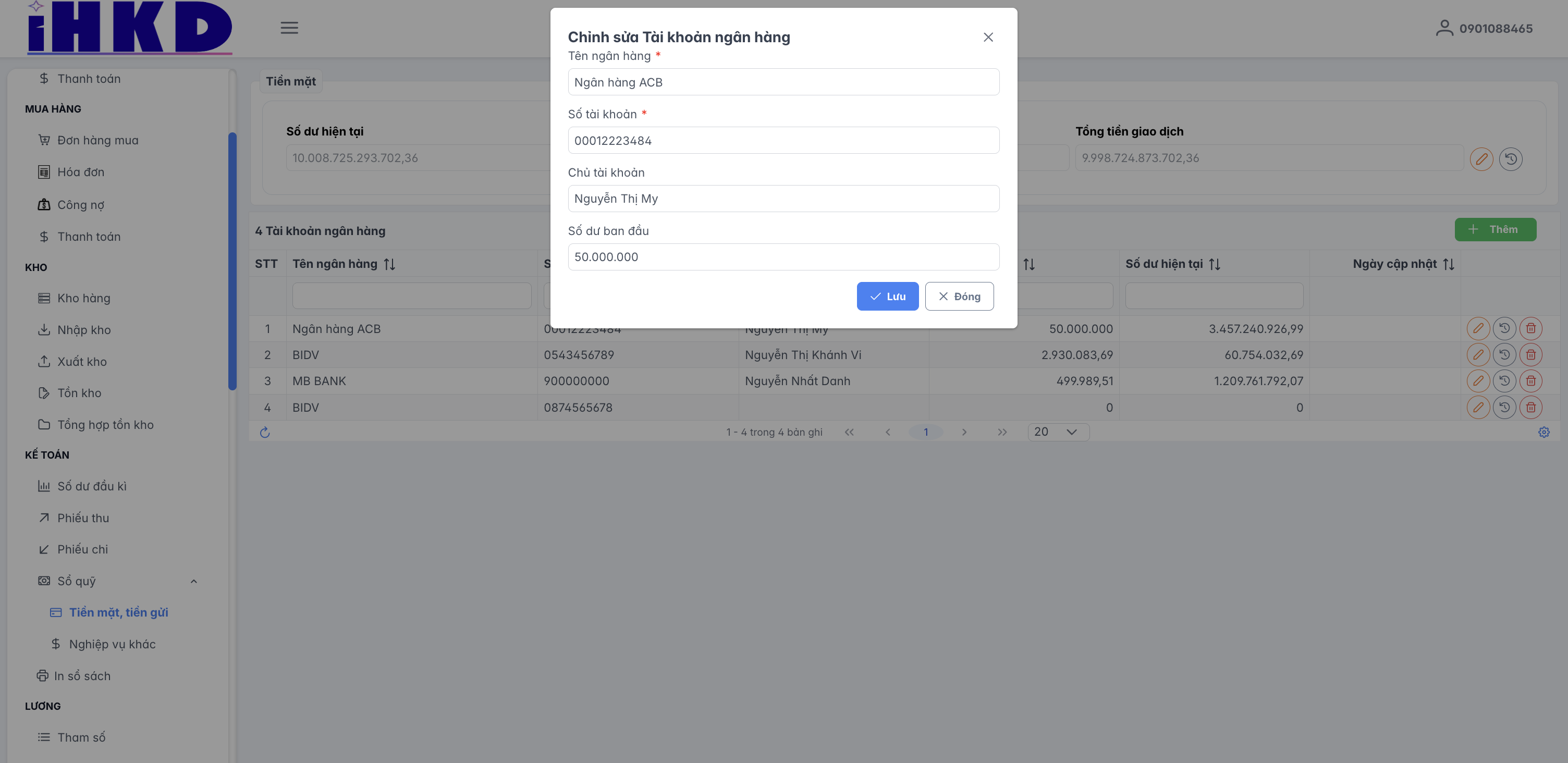
Task: Sort by Ngày cập nhật column
Action: point(1449,264)
